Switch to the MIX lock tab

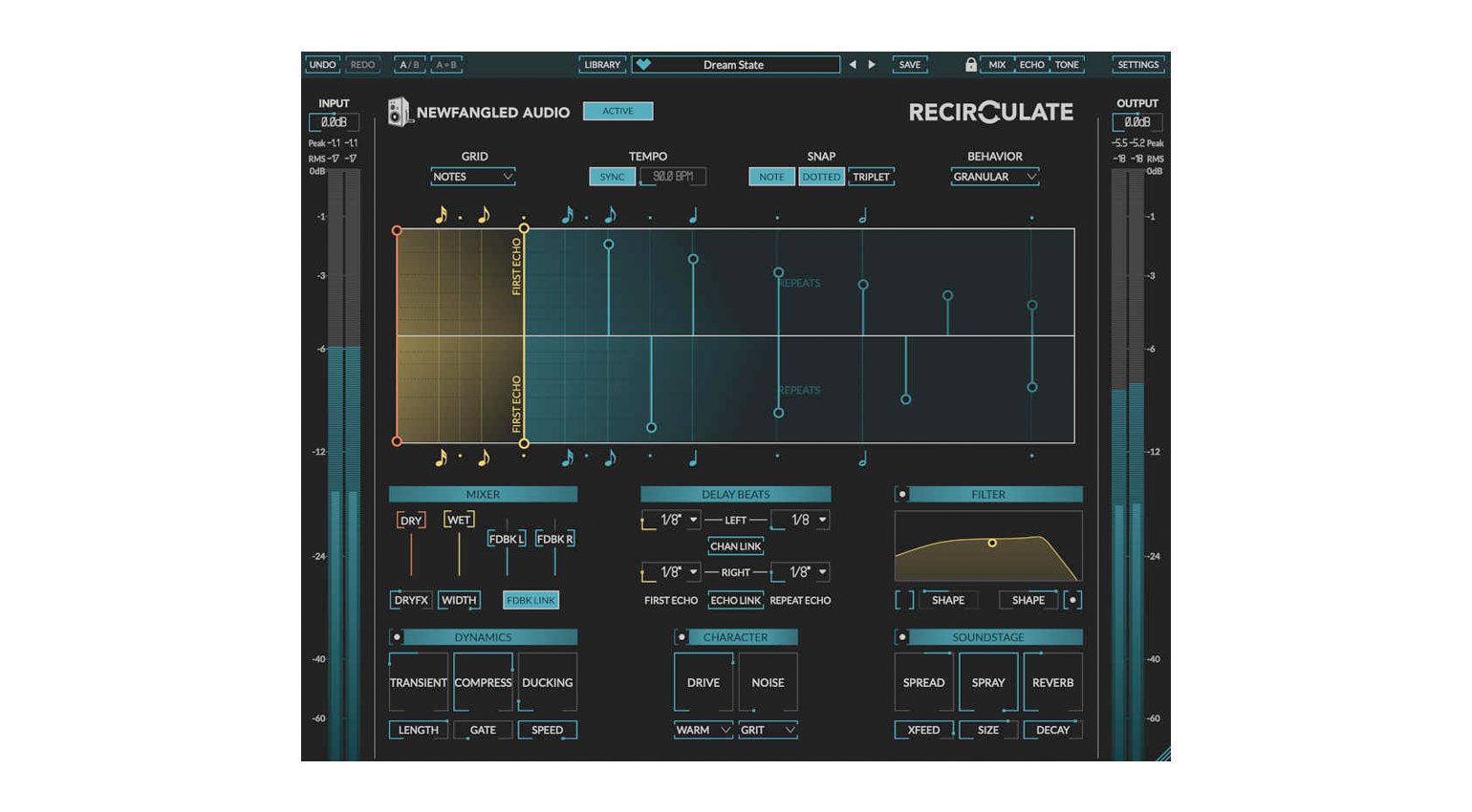coord(997,64)
